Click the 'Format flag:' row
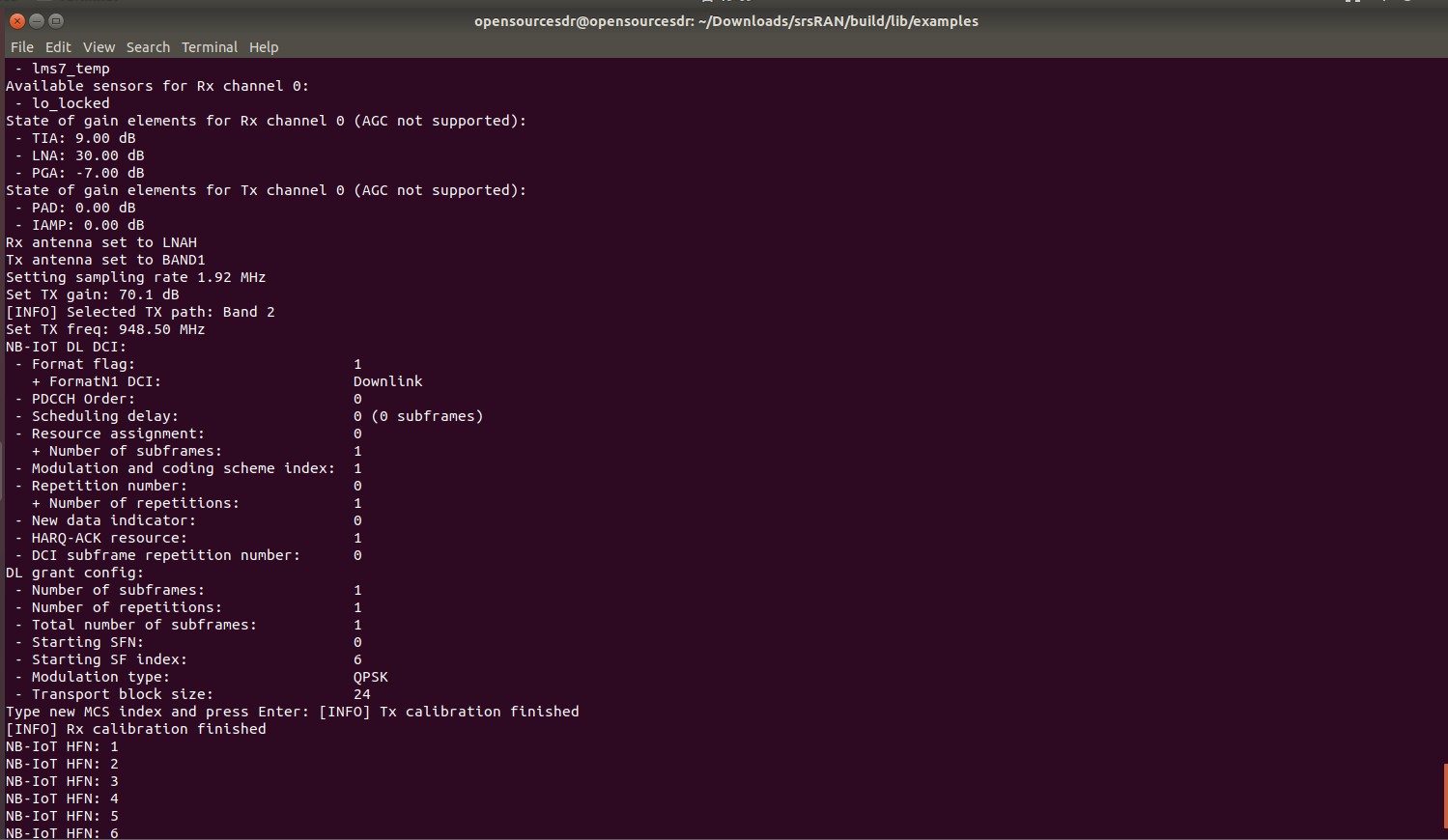1448x840 pixels. click(188, 364)
